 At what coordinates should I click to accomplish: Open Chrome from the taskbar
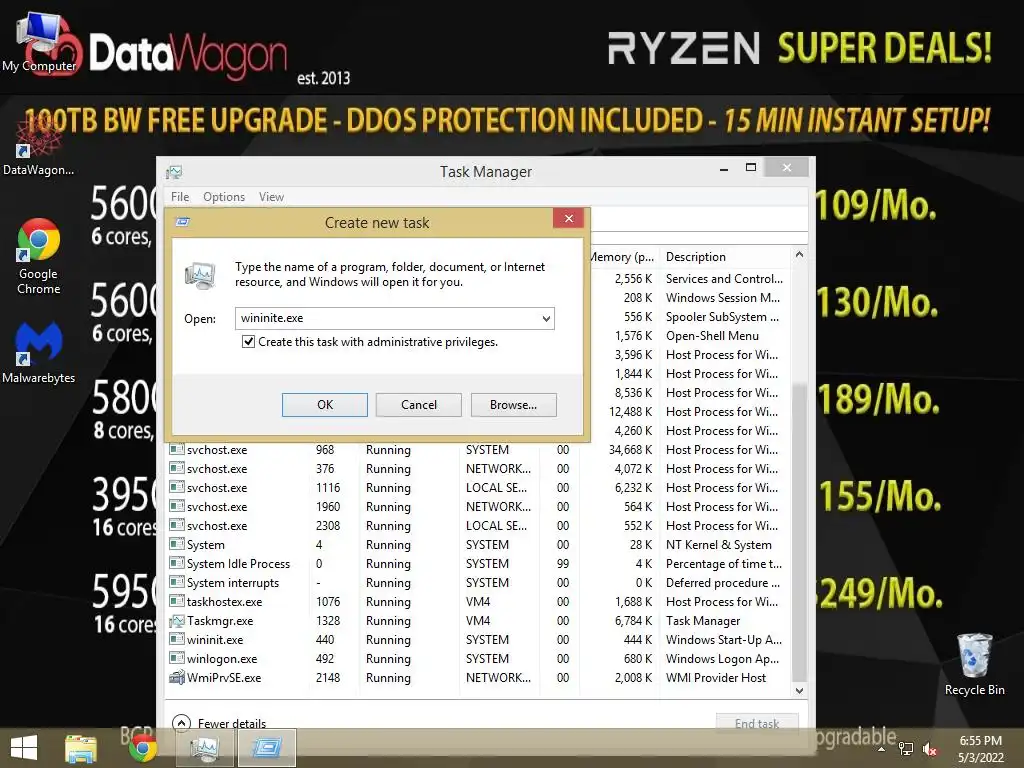(142, 748)
